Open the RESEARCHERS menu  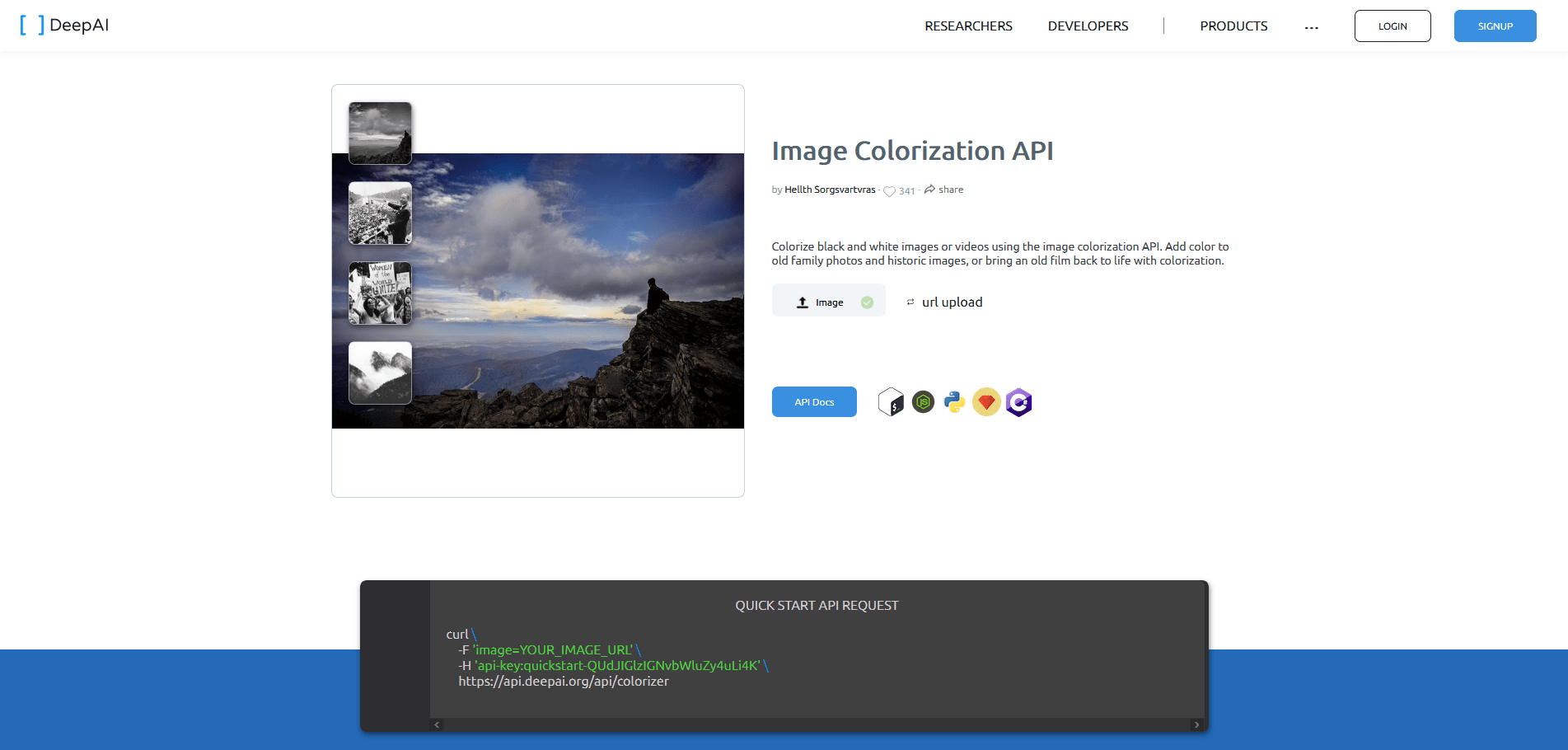tap(968, 26)
